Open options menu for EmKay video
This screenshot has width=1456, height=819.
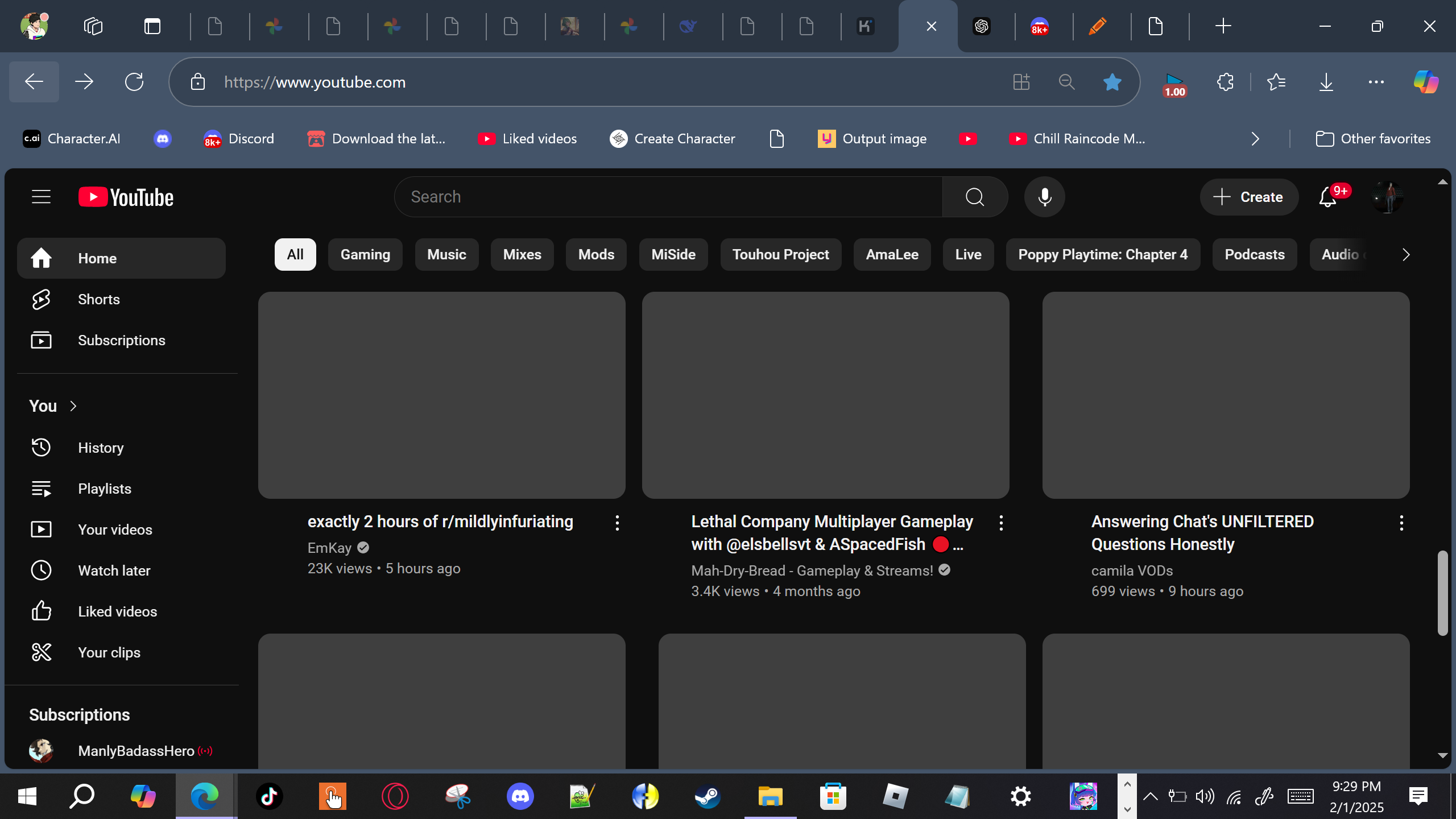pyautogui.click(x=617, y=523)
